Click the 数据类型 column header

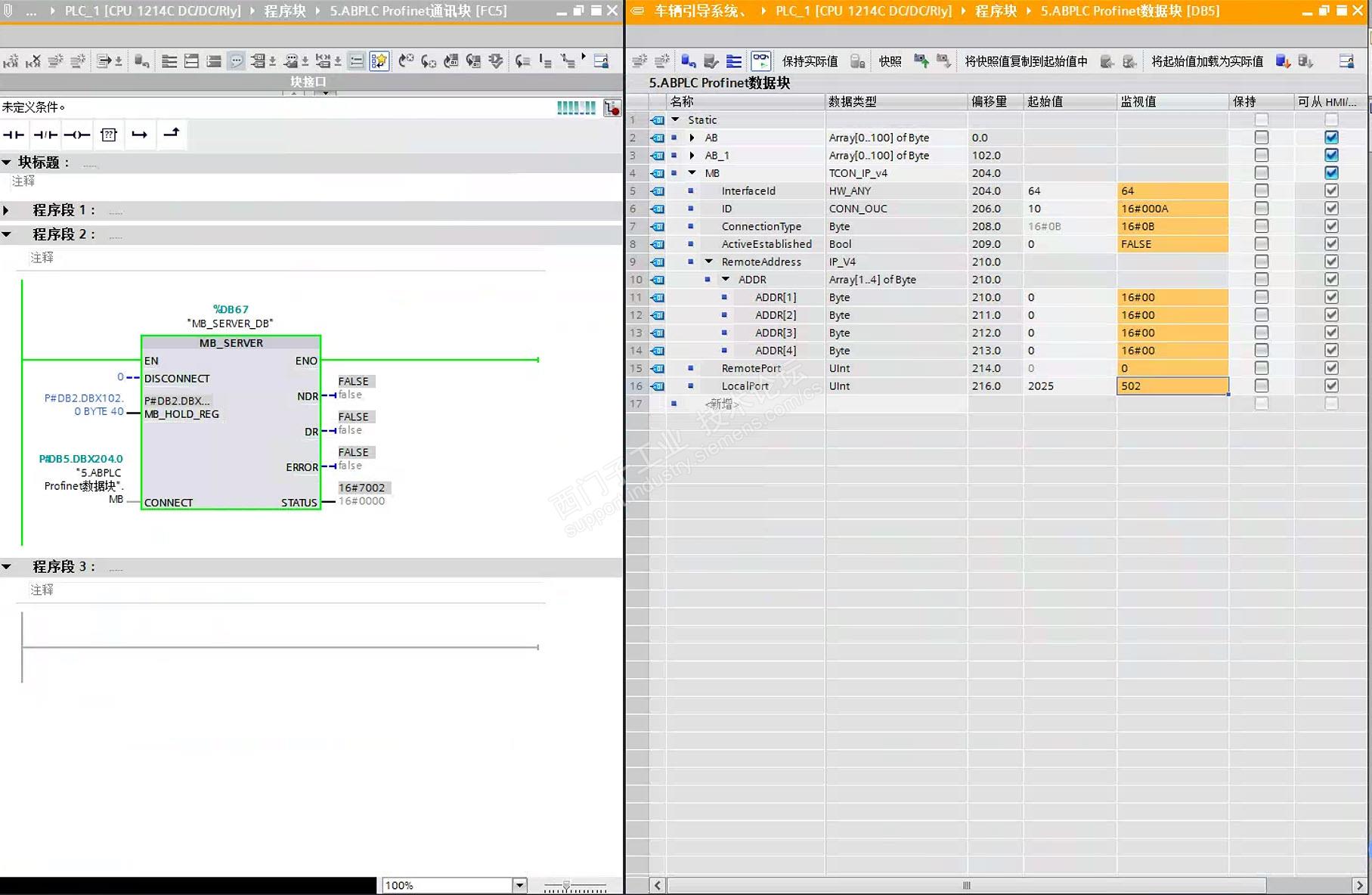(x=896, y=101)
